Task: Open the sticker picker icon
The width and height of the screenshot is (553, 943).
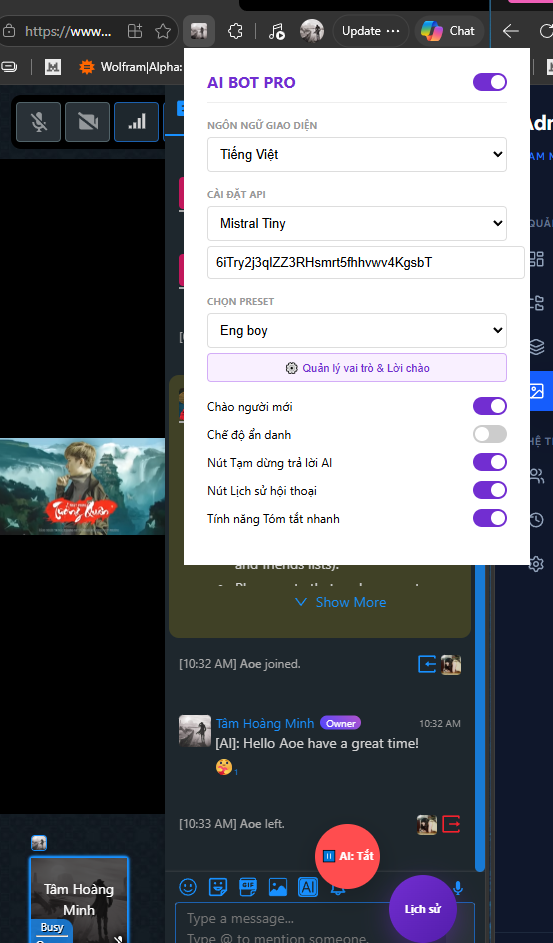Action: click(218, 886)
